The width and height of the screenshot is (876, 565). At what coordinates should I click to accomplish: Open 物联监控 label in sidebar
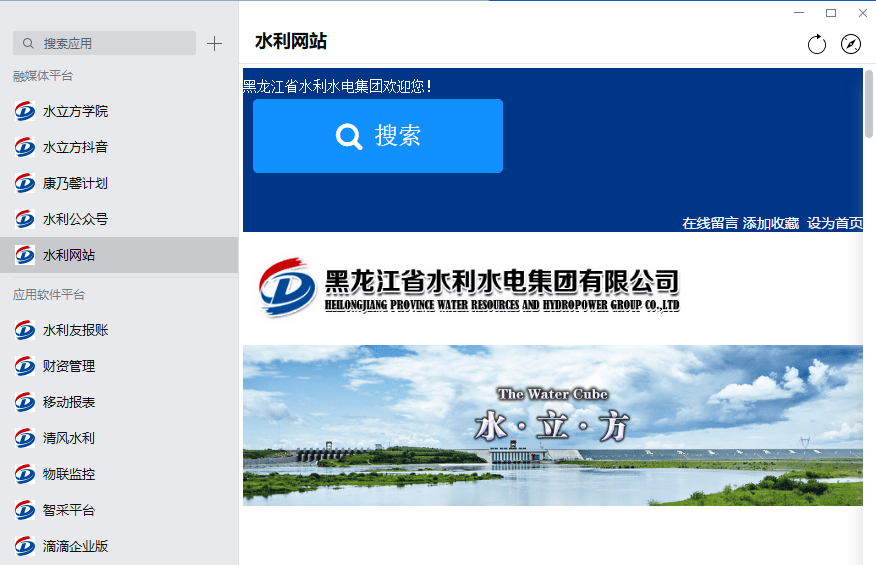click(69, 474)
